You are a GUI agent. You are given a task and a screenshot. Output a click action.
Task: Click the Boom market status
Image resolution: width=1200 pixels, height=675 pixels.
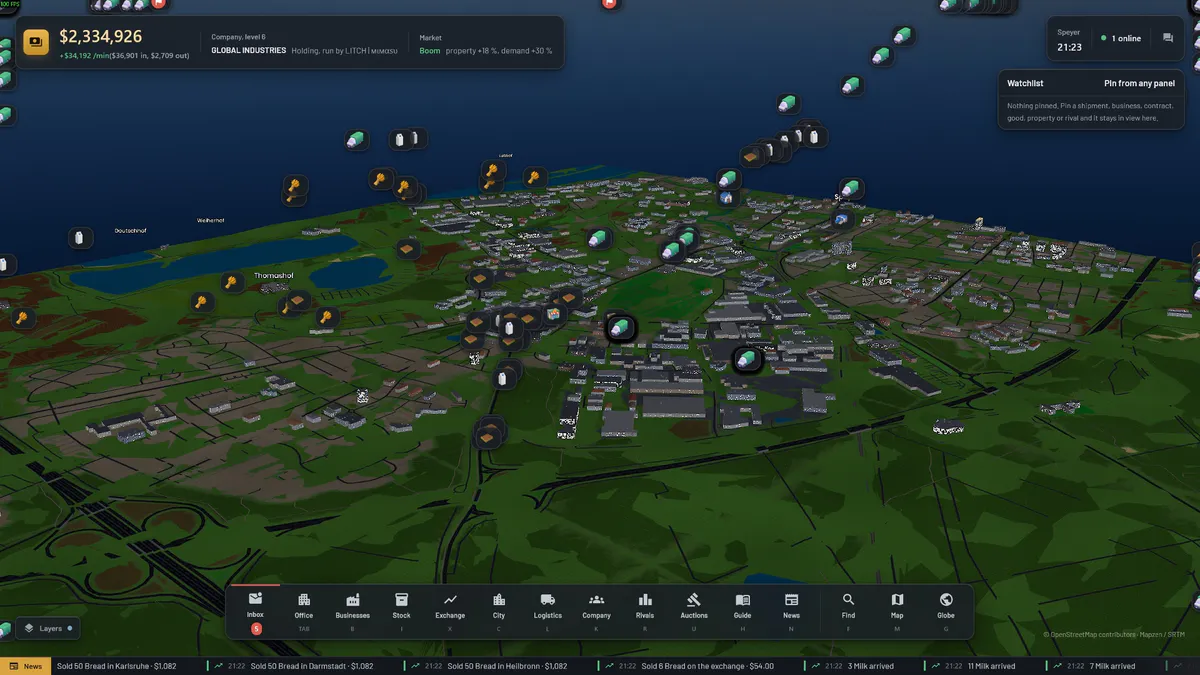[x=430, y=50]
